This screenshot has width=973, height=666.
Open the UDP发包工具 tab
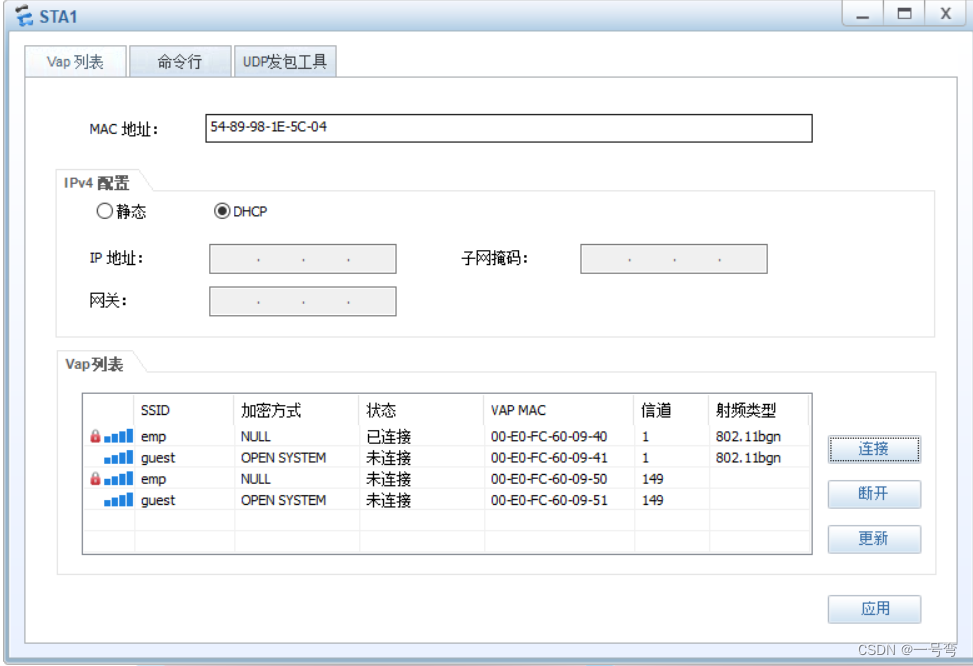(285, 61)
